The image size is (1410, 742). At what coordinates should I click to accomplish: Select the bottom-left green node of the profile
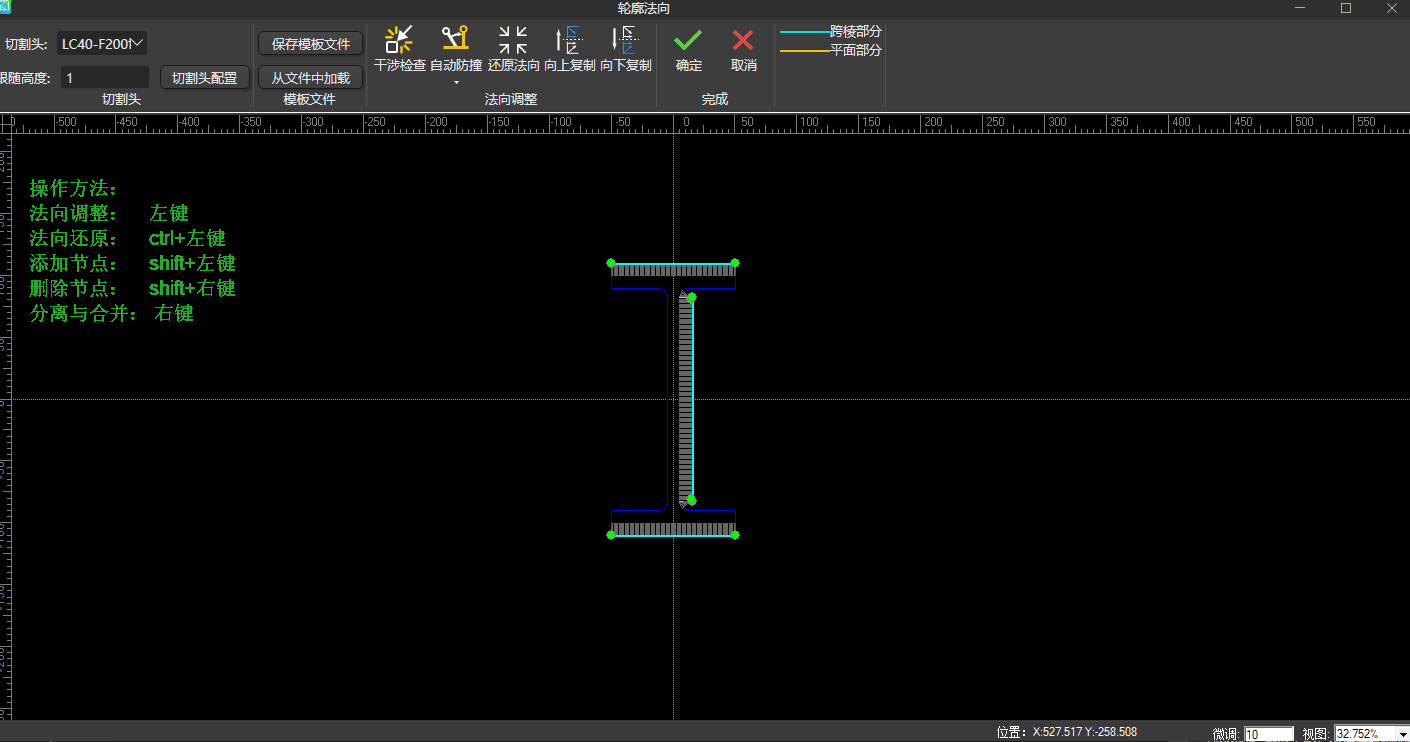611,535
